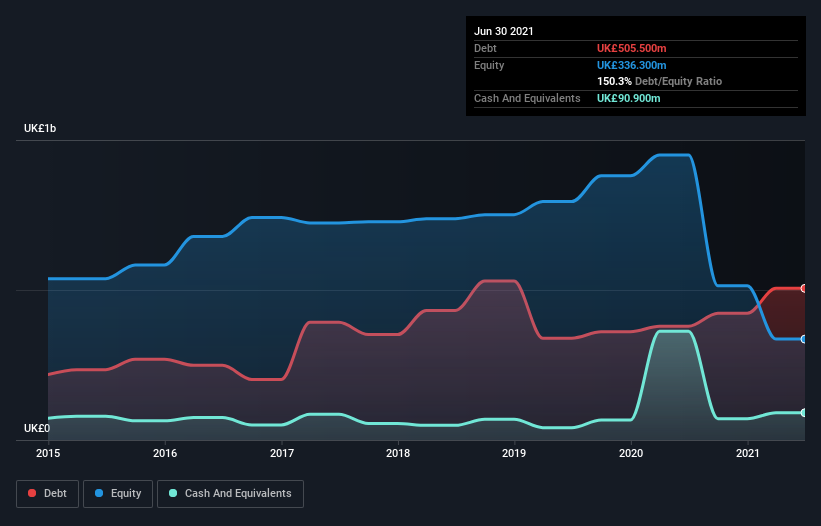Viewport: 821px width, 526px height.
Task: Select the 2016 x-axis label
Action: click(x=165, y=453)
